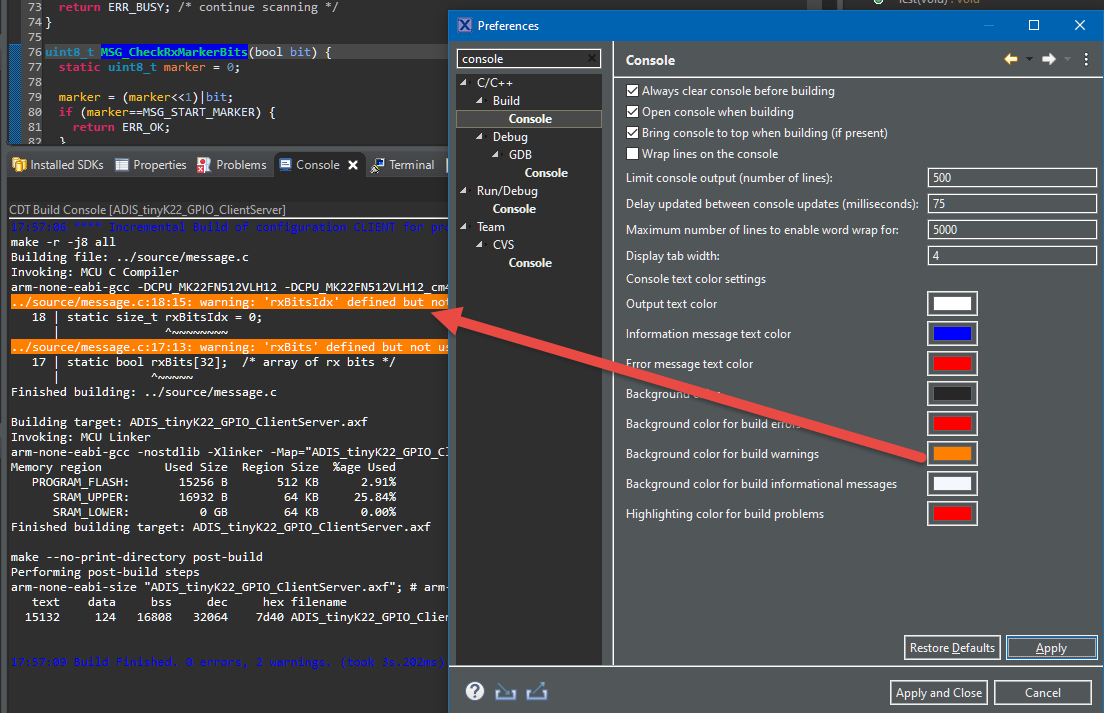Collapse the C/C++ tree node
Image resolution: width=1104 pixels, height=713 pixels.
click(464, 83)
